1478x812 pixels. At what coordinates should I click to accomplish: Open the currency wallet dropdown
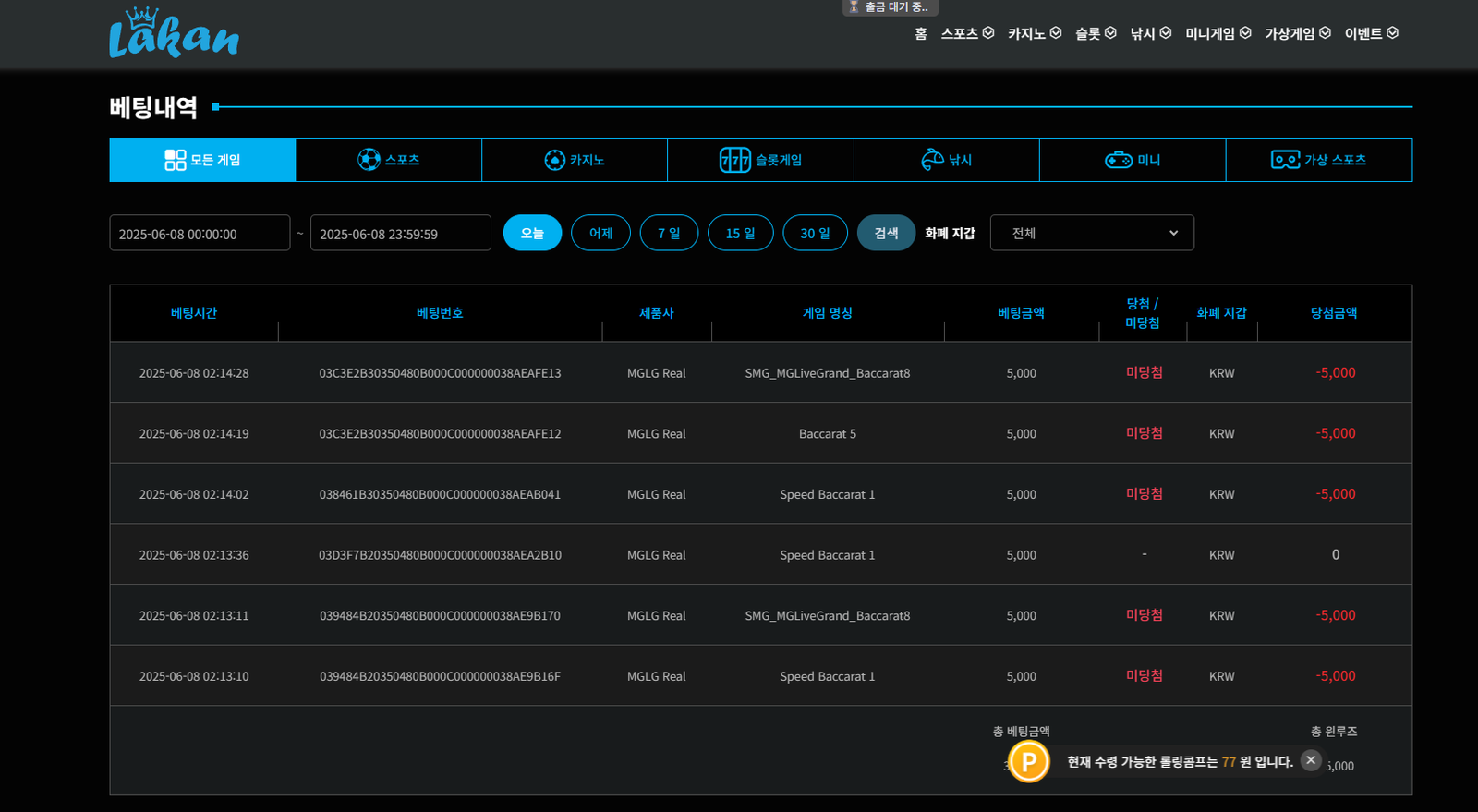(1092, 233)
